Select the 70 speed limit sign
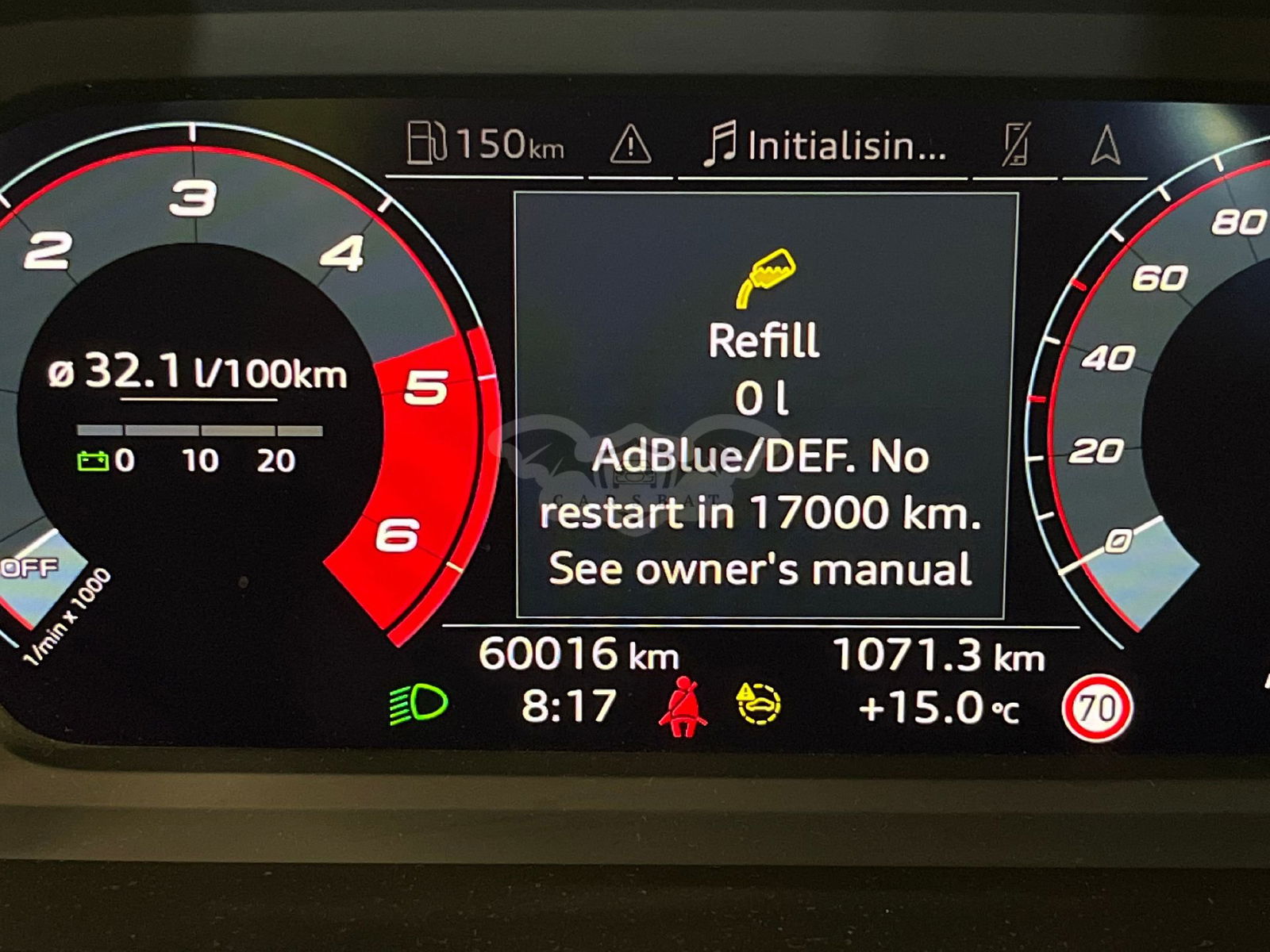Screen dimensions: 1270x952 [x=1097, y=708]
